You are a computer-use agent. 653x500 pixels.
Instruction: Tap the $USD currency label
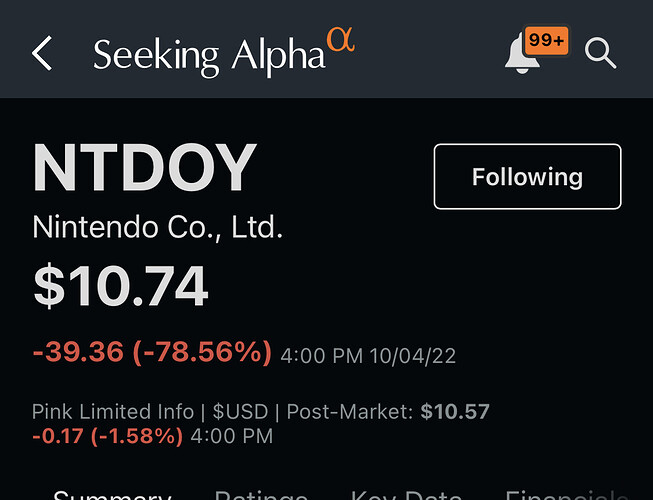(x=240, y=412)
